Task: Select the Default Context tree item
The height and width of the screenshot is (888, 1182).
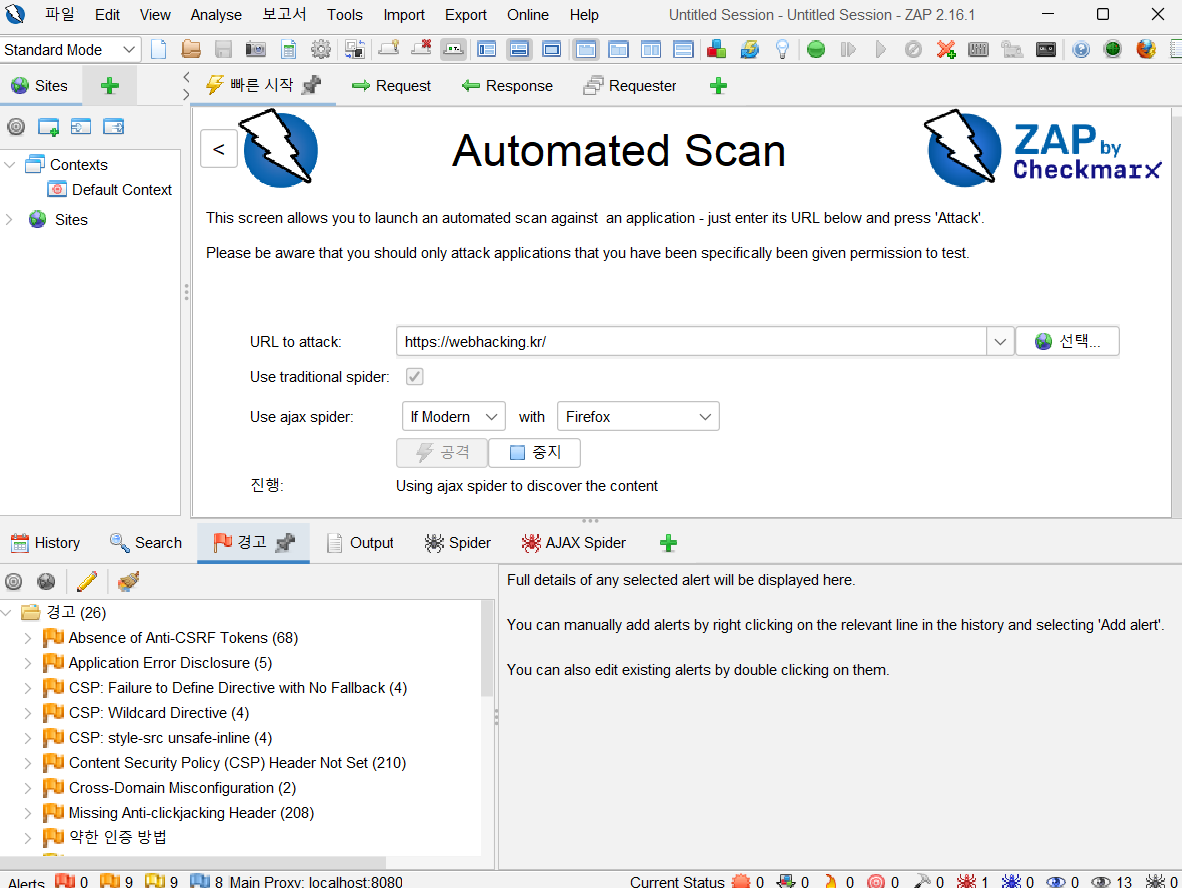Action: (x=121, y=190)
